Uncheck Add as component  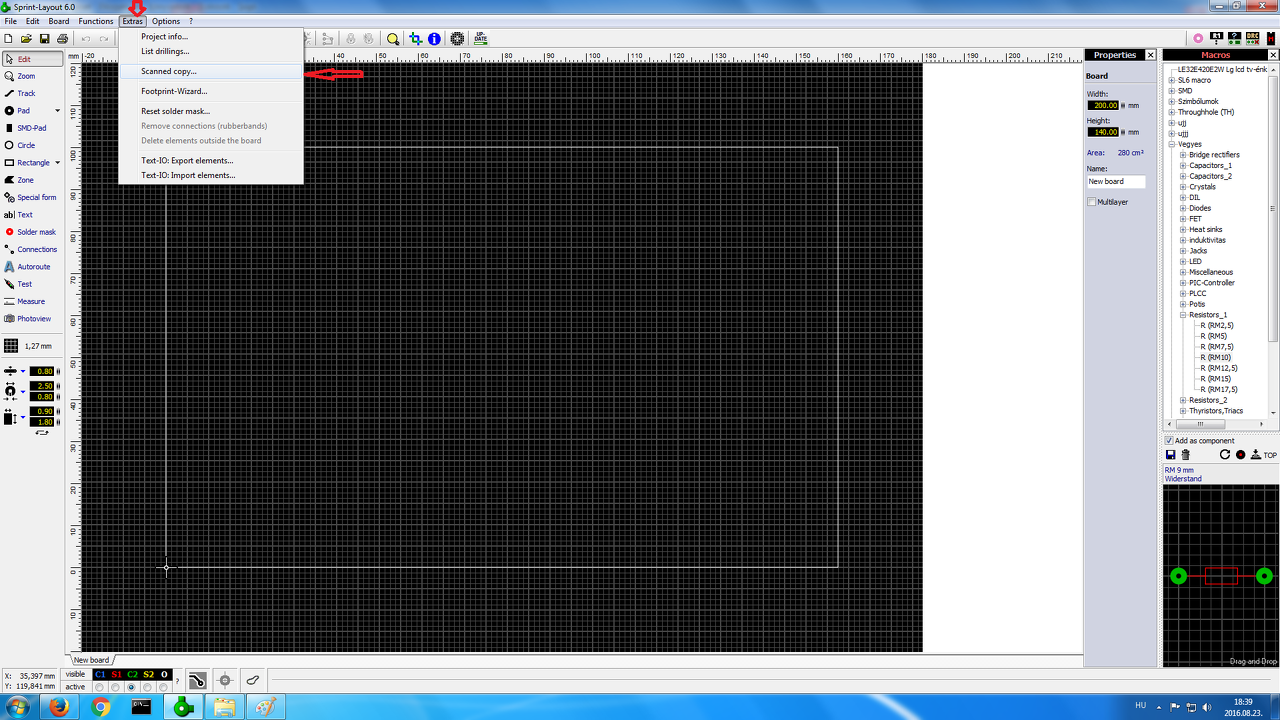click(x=1169, y=440)
